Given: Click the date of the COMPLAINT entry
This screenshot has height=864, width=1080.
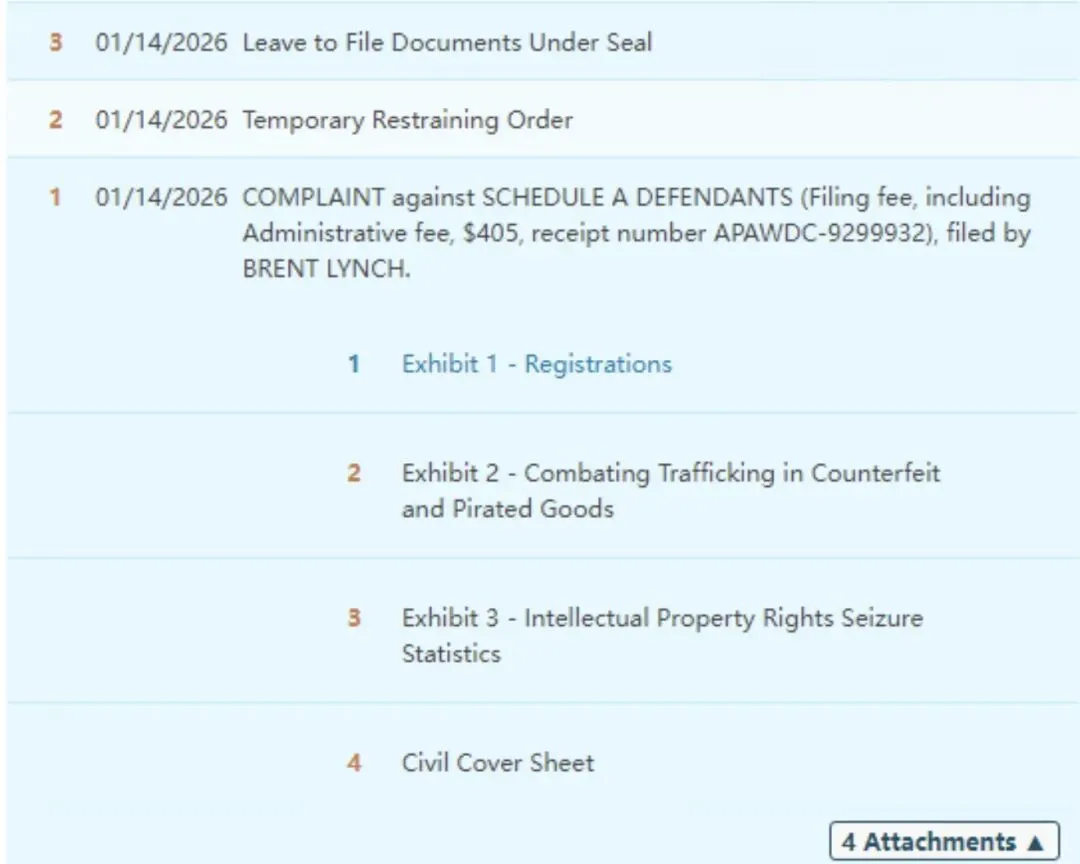Looking at the screenshot, I should tap(161, 198).
